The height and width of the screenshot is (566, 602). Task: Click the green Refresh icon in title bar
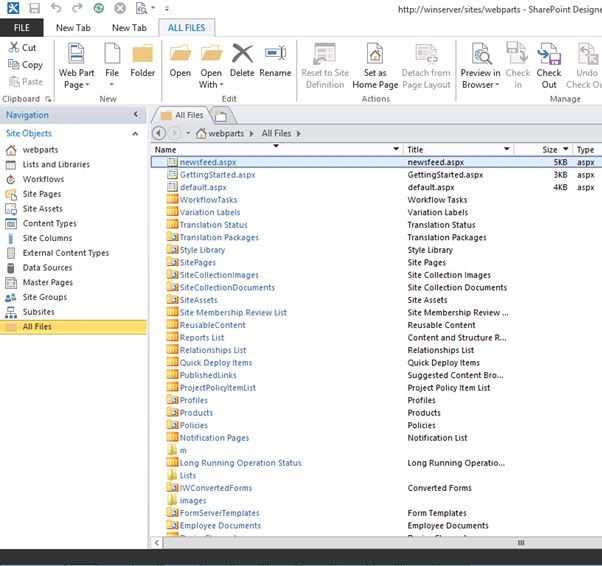click(99, 8)
